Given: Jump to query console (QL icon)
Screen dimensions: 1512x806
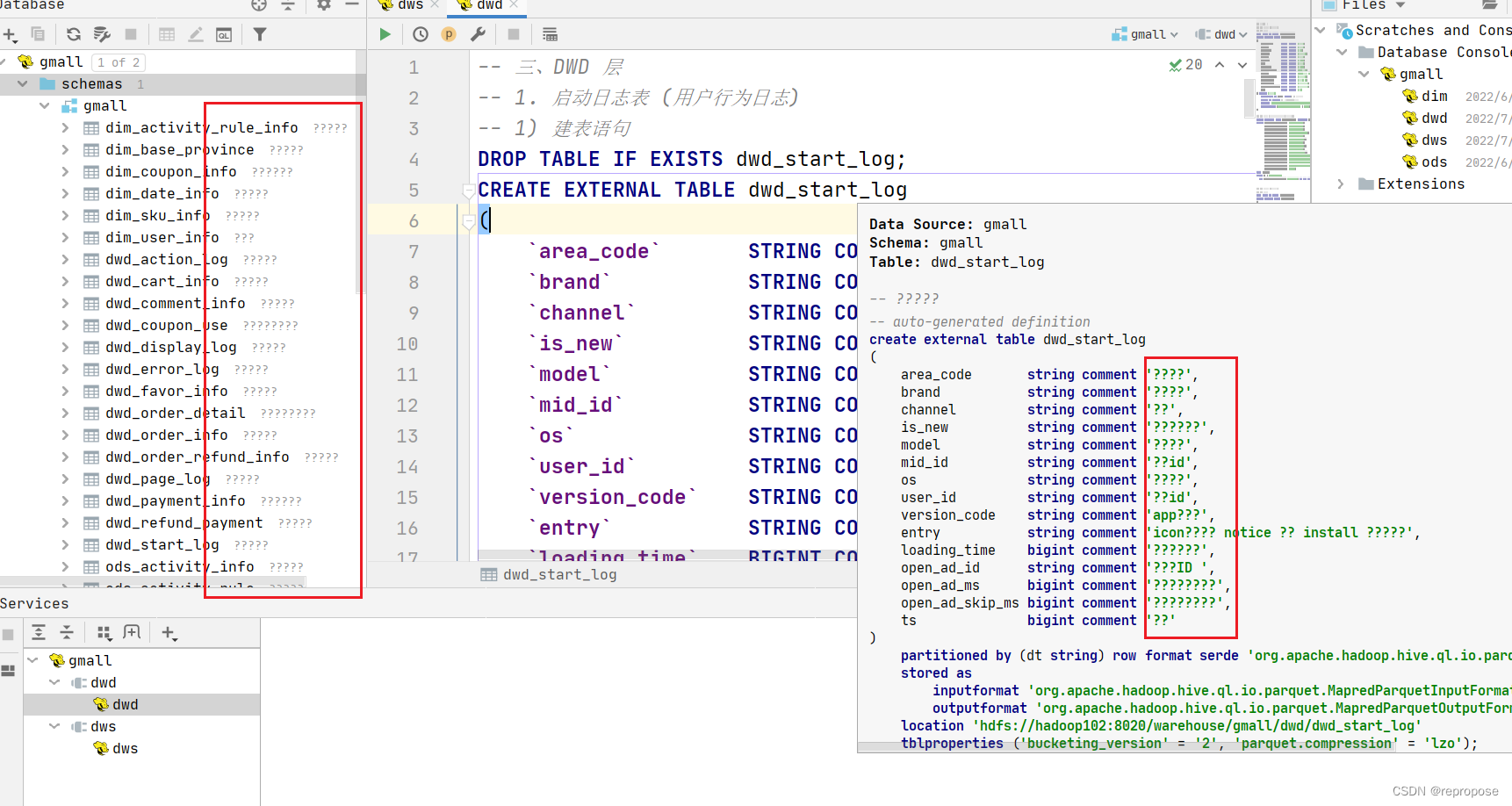Looking at the screenshot, I should [224, 34].
